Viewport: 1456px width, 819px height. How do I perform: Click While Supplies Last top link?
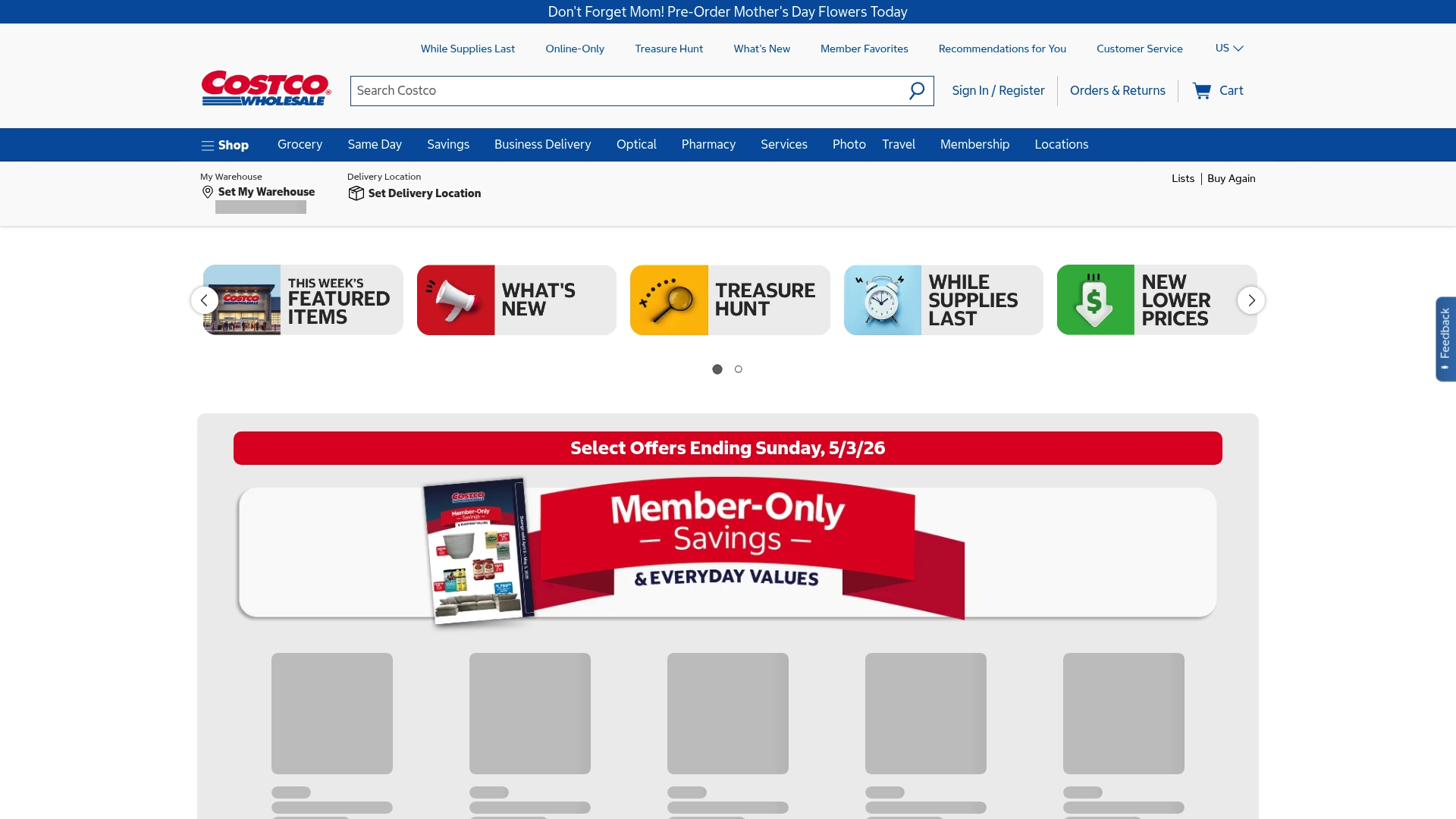pos(468,49)
